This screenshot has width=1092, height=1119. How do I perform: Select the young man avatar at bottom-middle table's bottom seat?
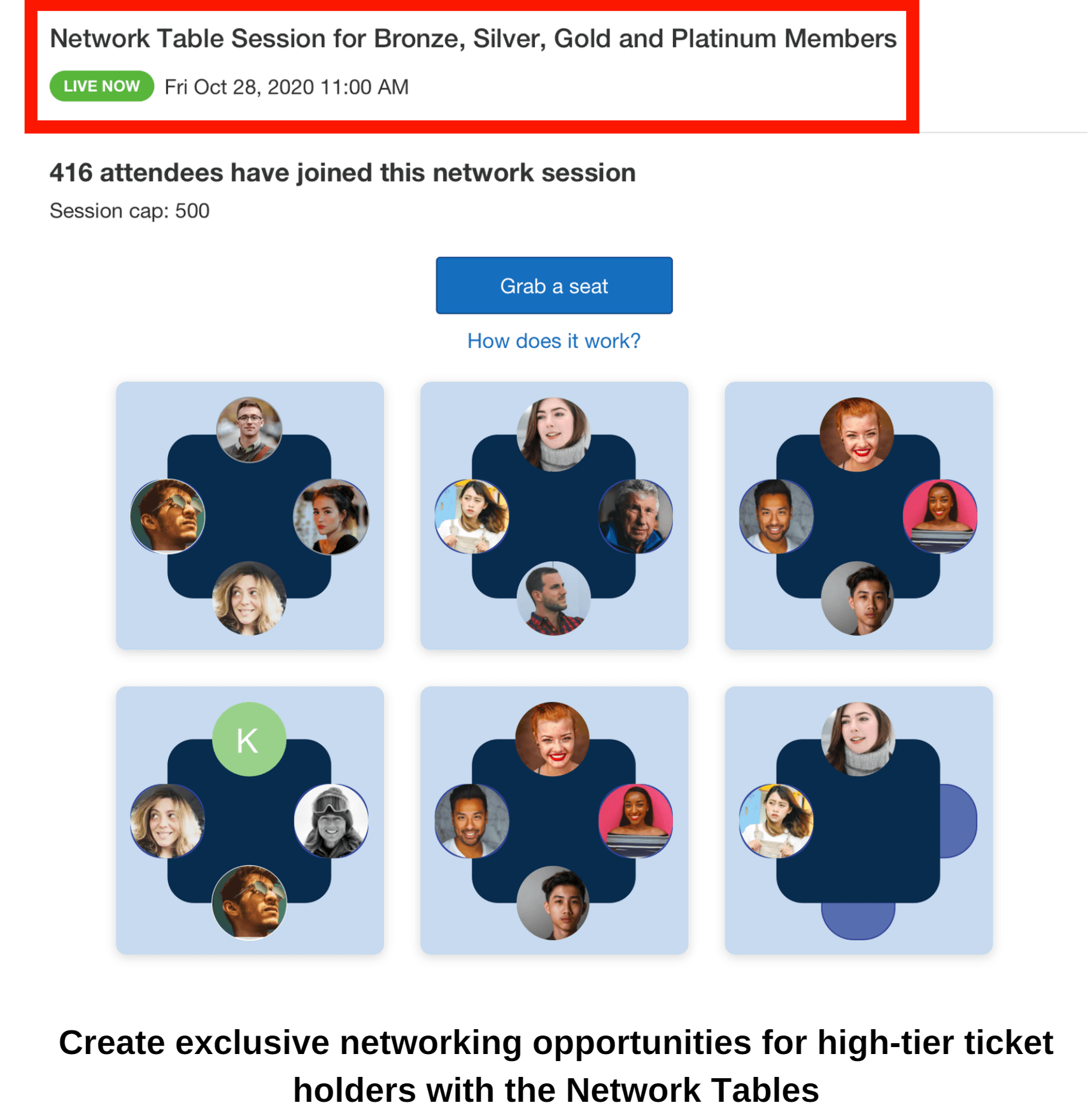coord(553,902)
